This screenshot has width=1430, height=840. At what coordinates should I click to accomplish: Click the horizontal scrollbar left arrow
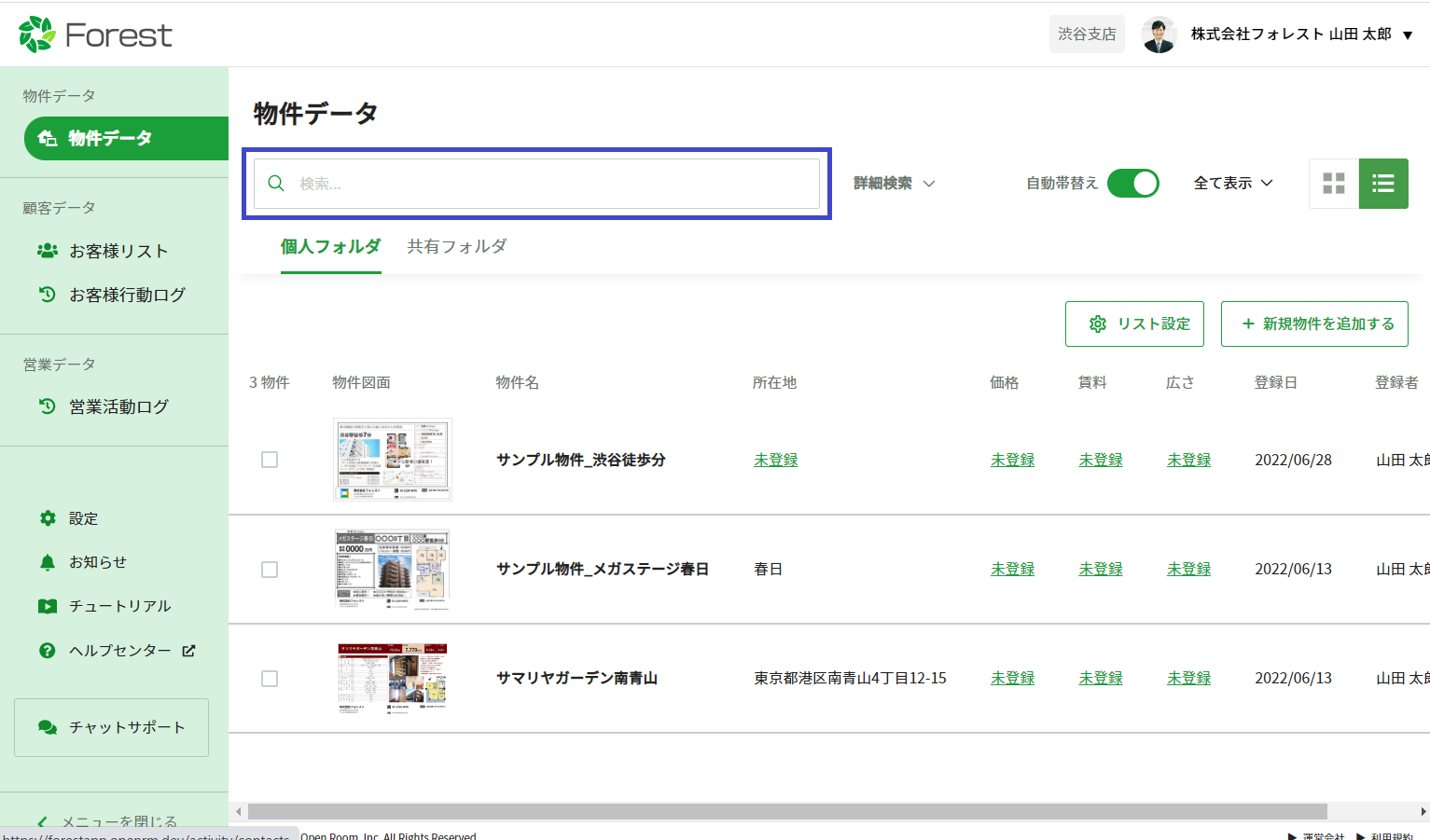click(239, 811)
